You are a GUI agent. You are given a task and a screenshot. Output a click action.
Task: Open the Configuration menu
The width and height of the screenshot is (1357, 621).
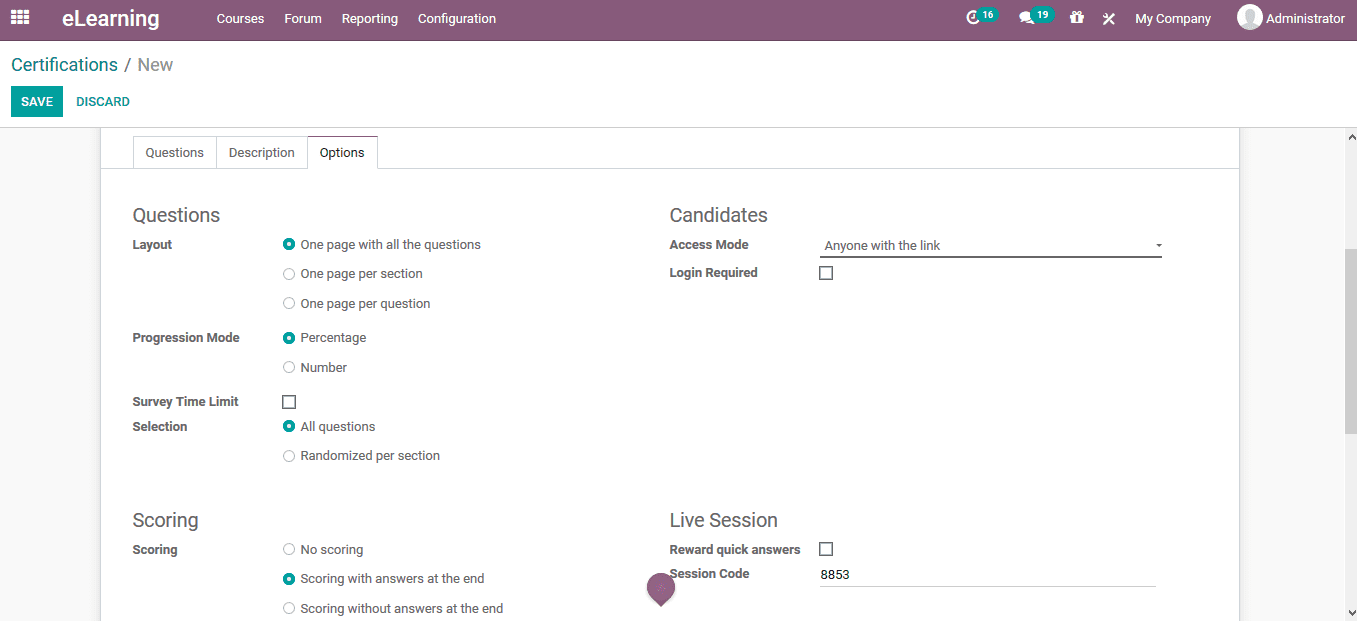[456, 19]
